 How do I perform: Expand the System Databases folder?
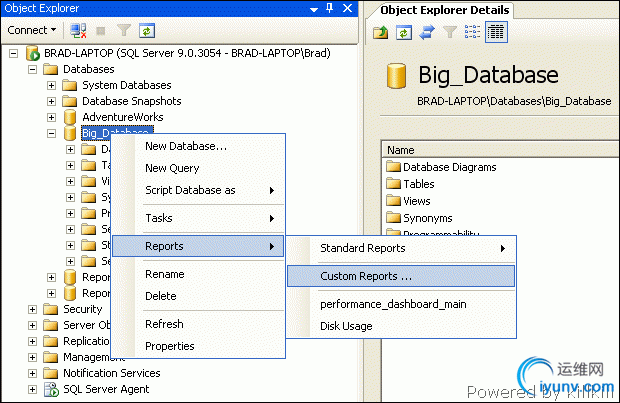point(51,85)
